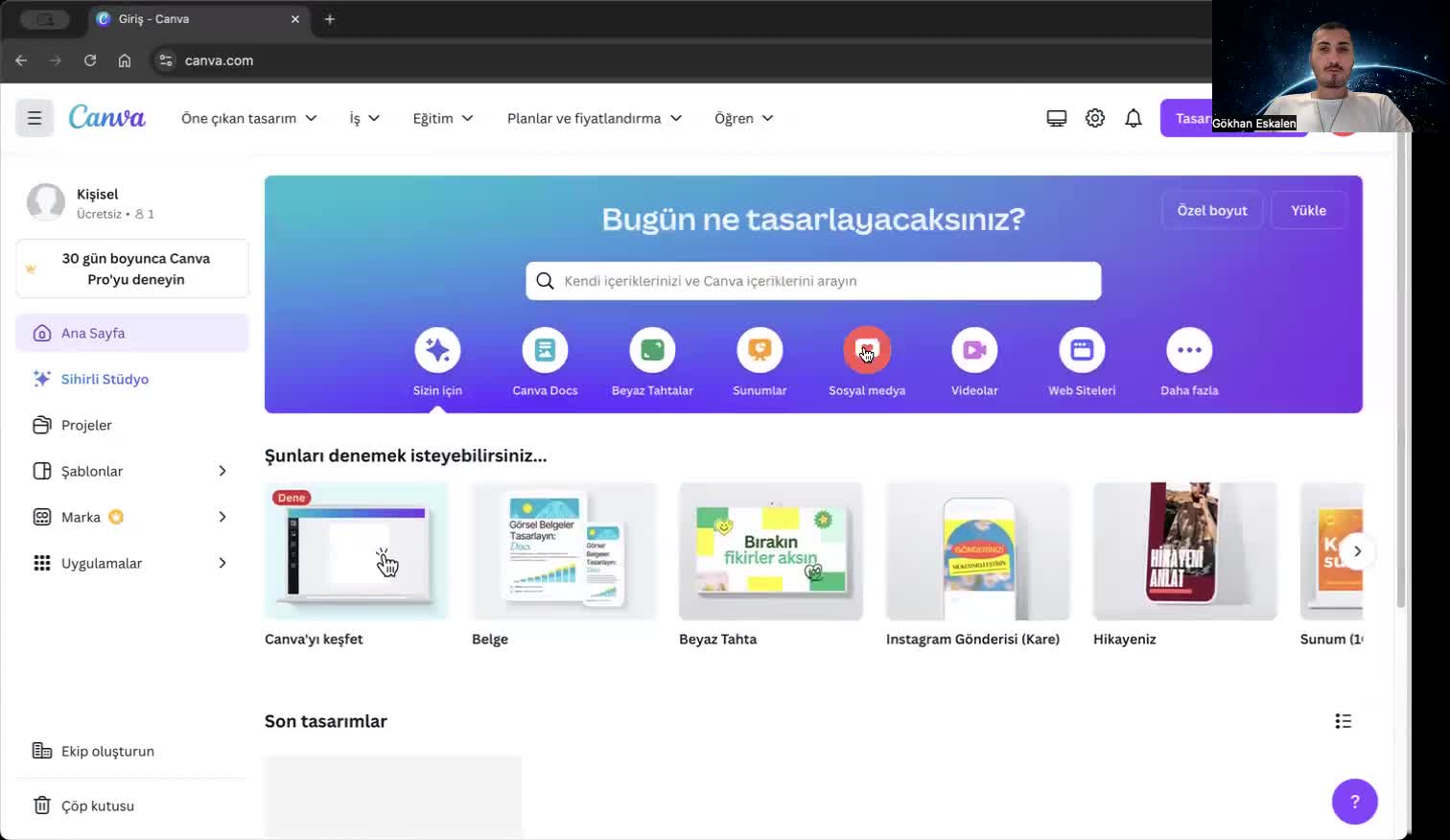Click the Yükle button

tap(1308, 210)
